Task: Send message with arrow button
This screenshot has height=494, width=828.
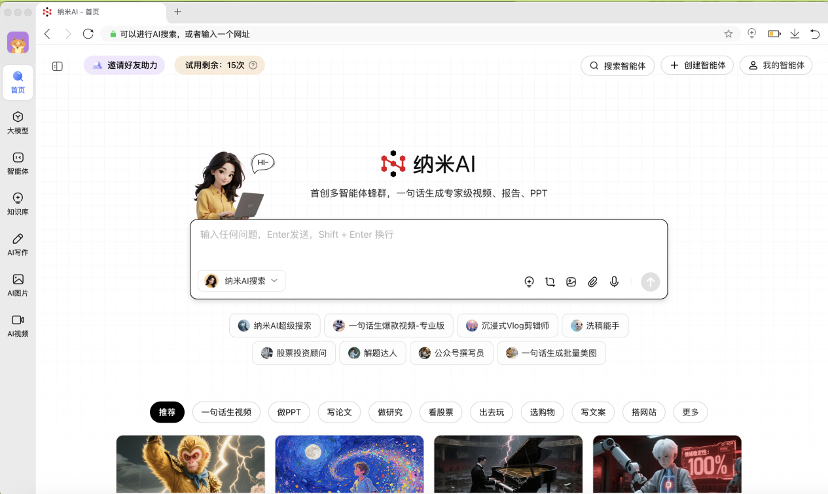Action: [651, 282]
